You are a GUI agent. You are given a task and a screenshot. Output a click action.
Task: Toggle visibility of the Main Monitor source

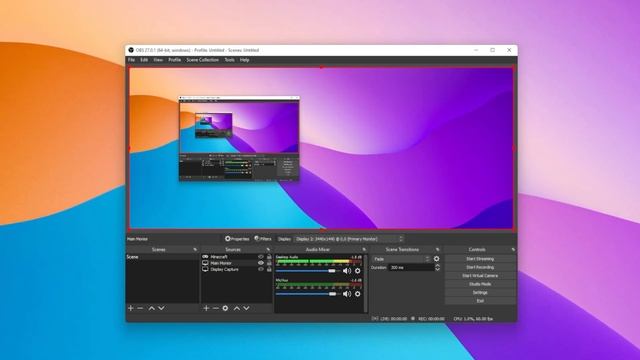coord(261,263)
